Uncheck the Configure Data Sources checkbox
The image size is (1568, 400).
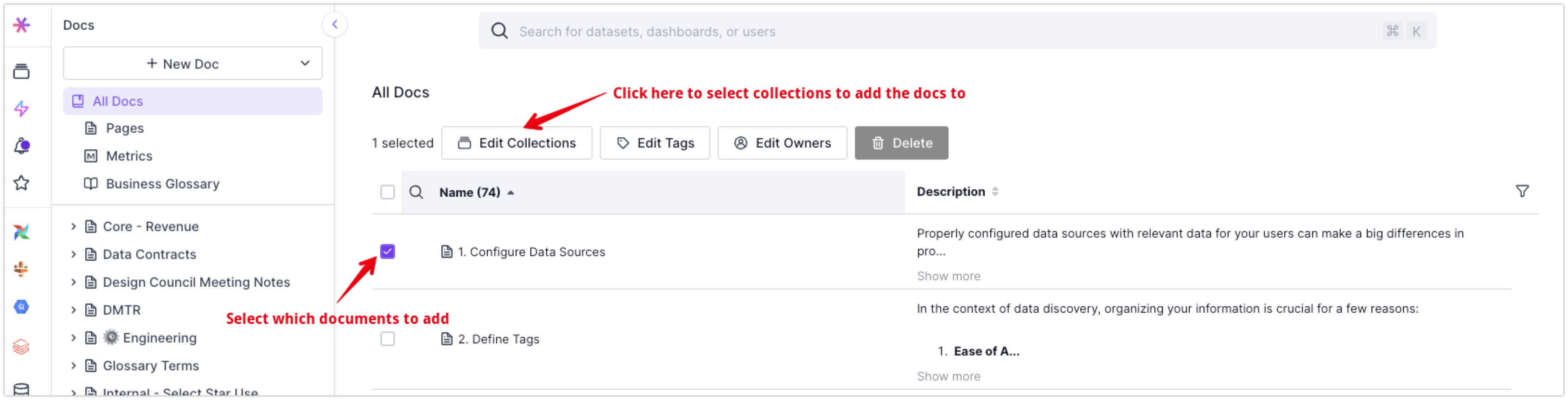(387, 252)
